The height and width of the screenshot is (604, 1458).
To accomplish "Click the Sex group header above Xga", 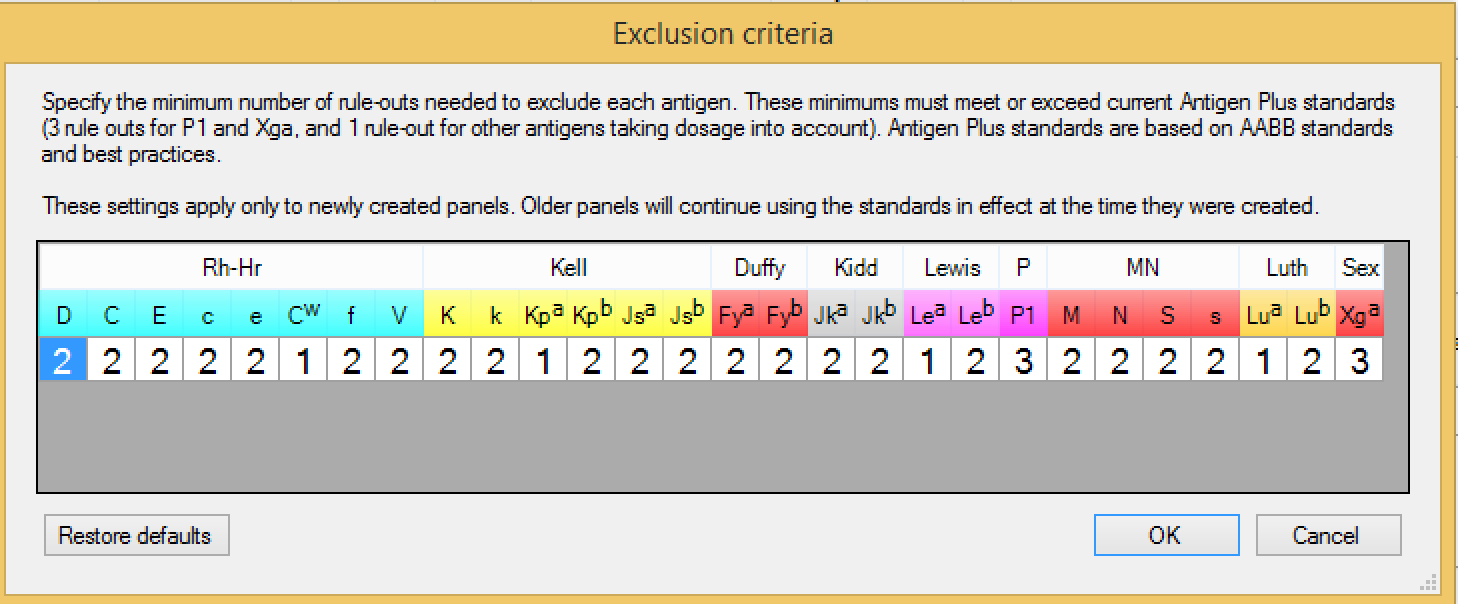I will click(1359, 267).
